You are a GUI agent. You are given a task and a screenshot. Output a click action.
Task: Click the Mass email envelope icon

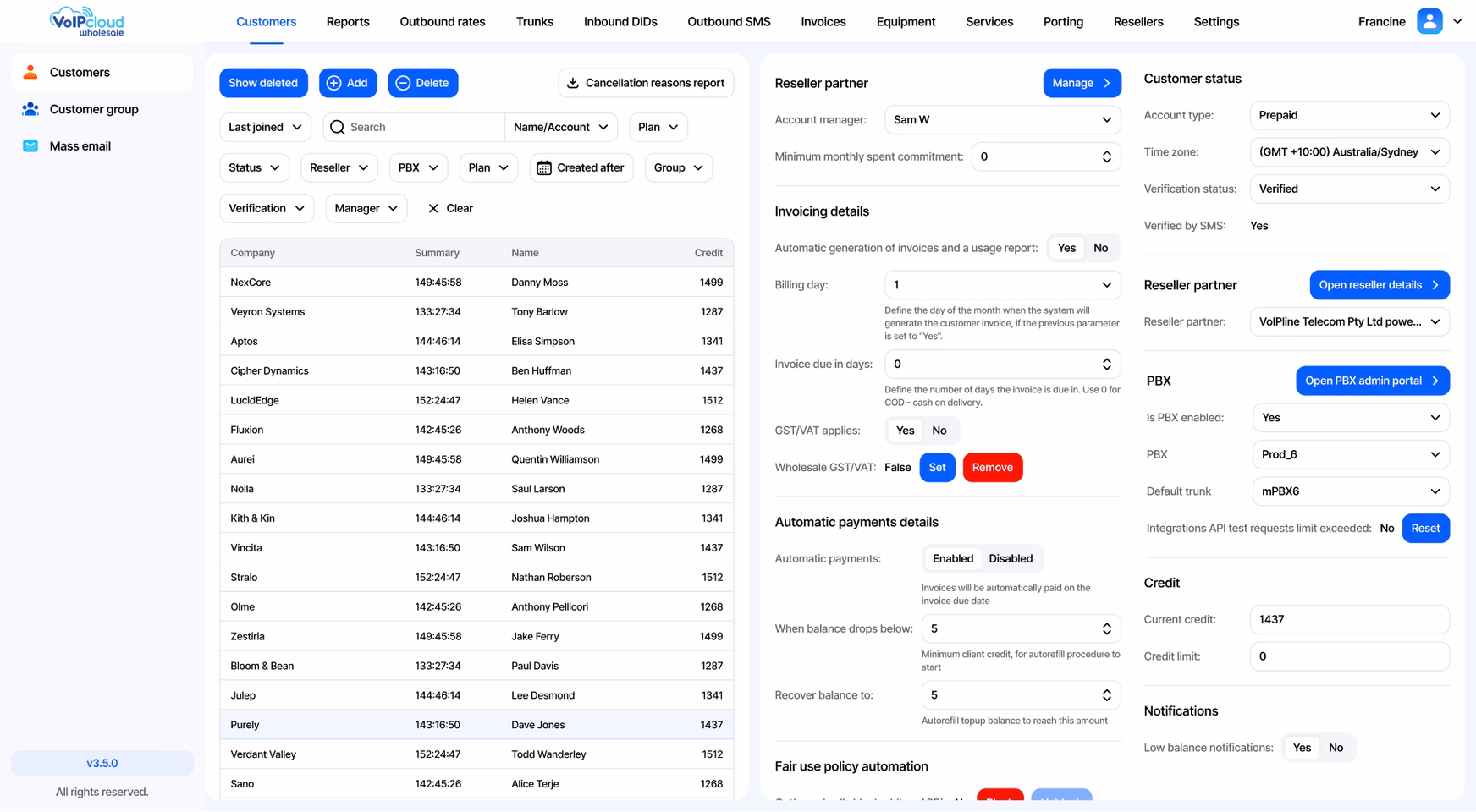tap(30, 145)
